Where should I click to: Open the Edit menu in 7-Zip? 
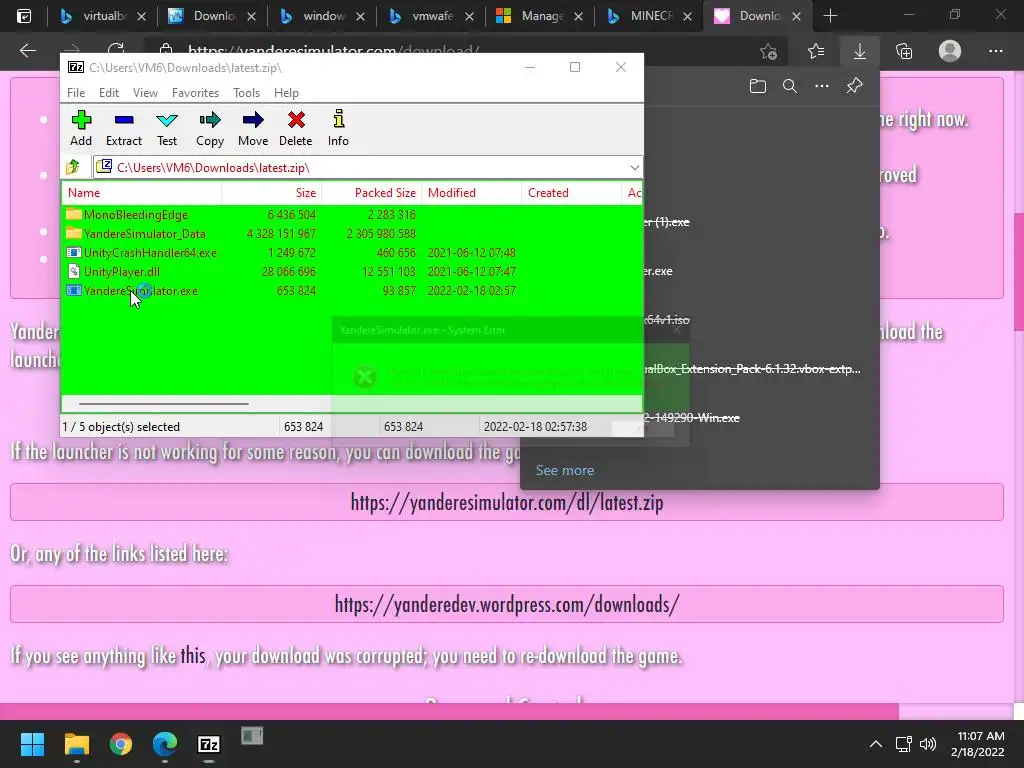(108, 93)
